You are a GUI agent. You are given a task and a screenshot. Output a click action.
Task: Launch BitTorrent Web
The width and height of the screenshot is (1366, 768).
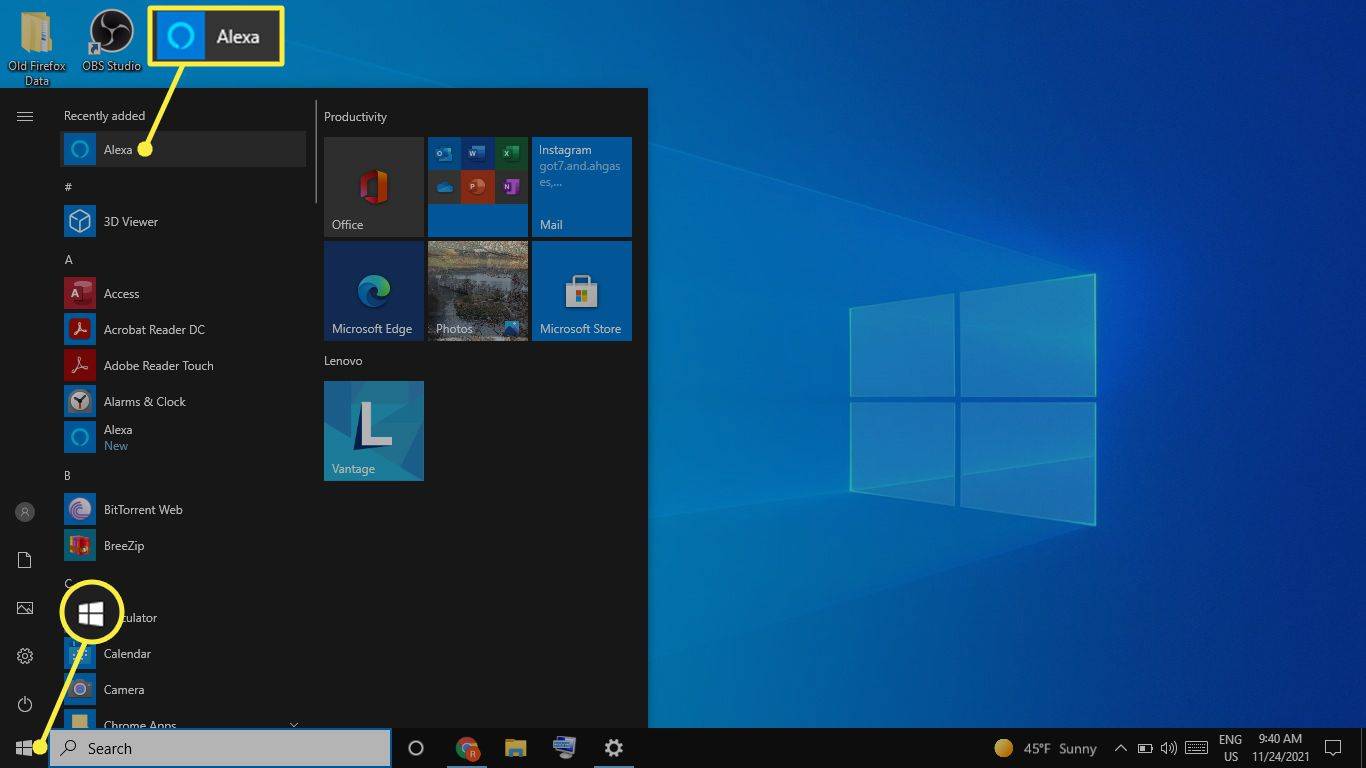[x=183, y=510]
